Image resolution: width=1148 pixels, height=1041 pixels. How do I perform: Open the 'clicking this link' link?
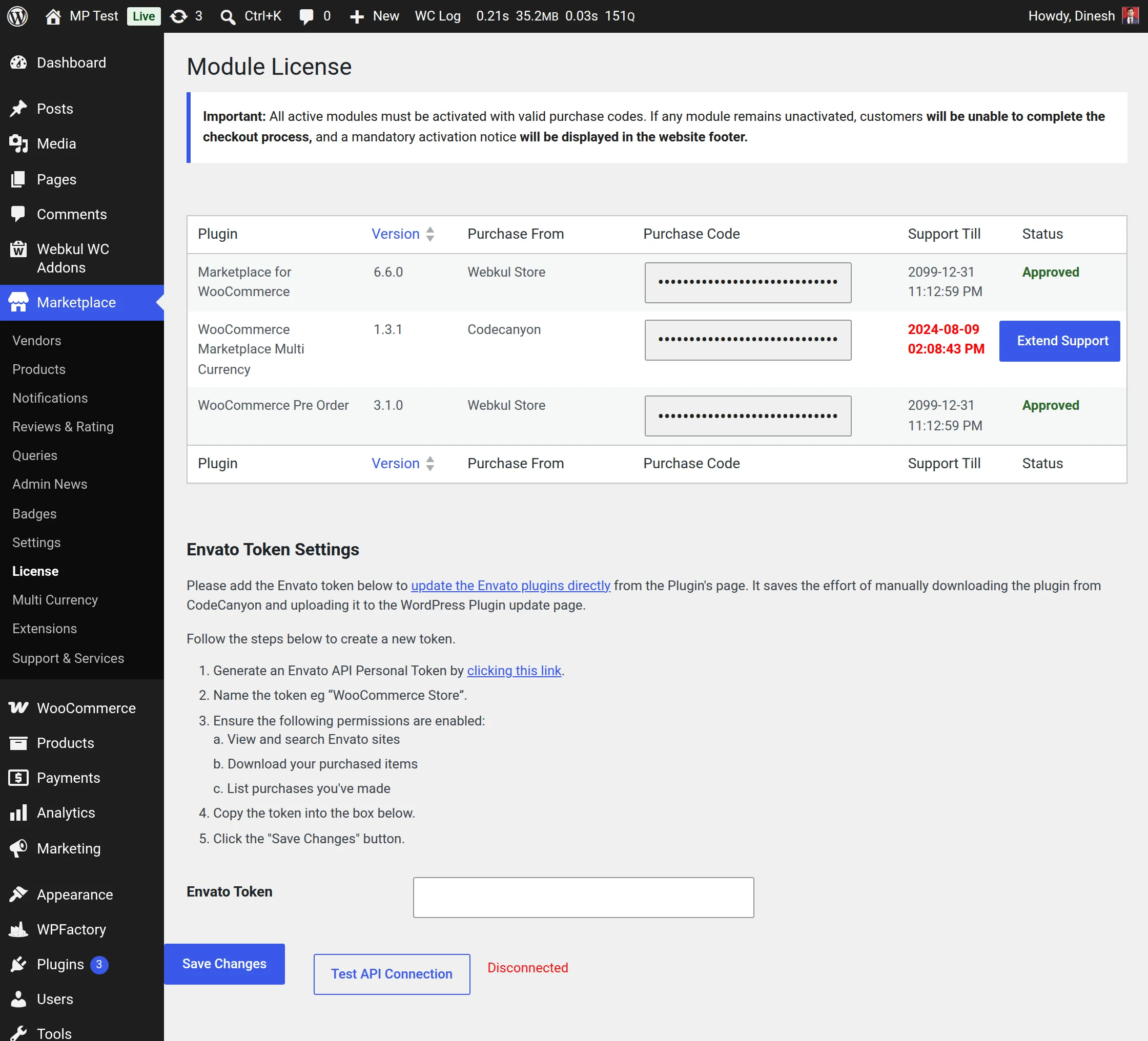coord(514,671)
